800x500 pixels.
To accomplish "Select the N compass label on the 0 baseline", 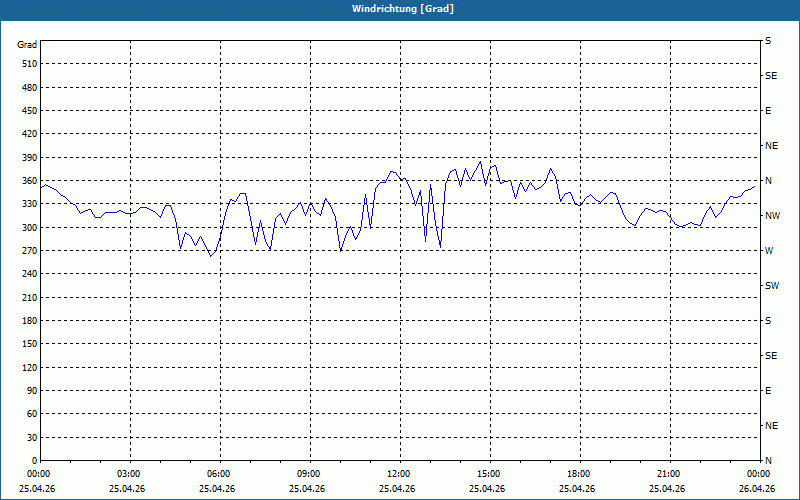I will 768,461.
